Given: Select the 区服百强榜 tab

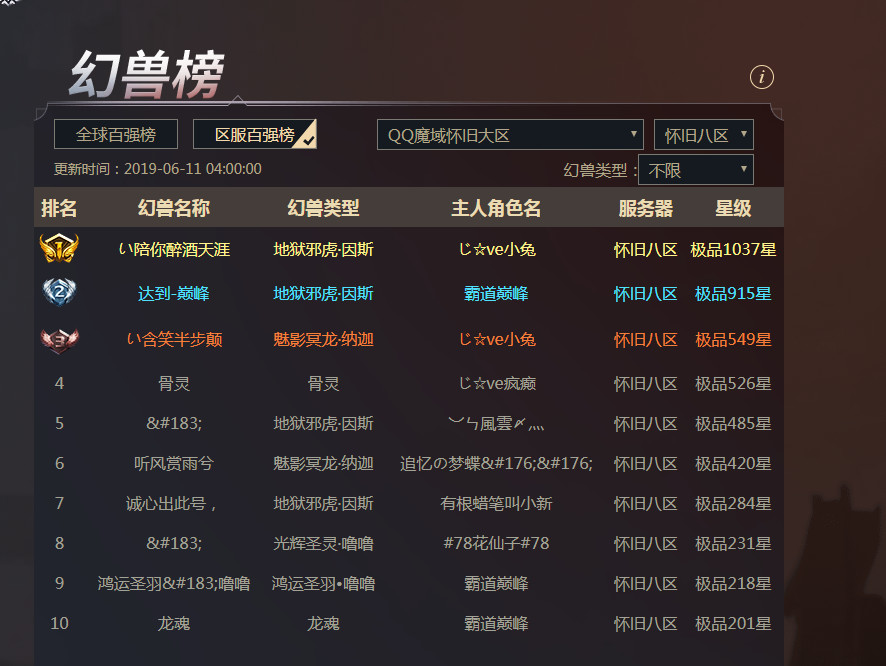Looking at the screenshot, I should click(x=255, y=134).
